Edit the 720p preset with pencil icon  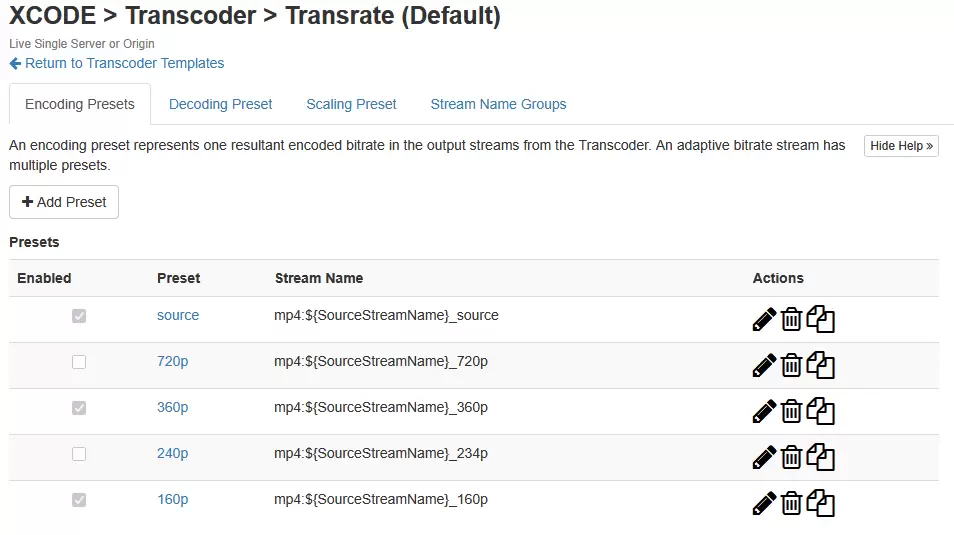(x=764, y=365)
